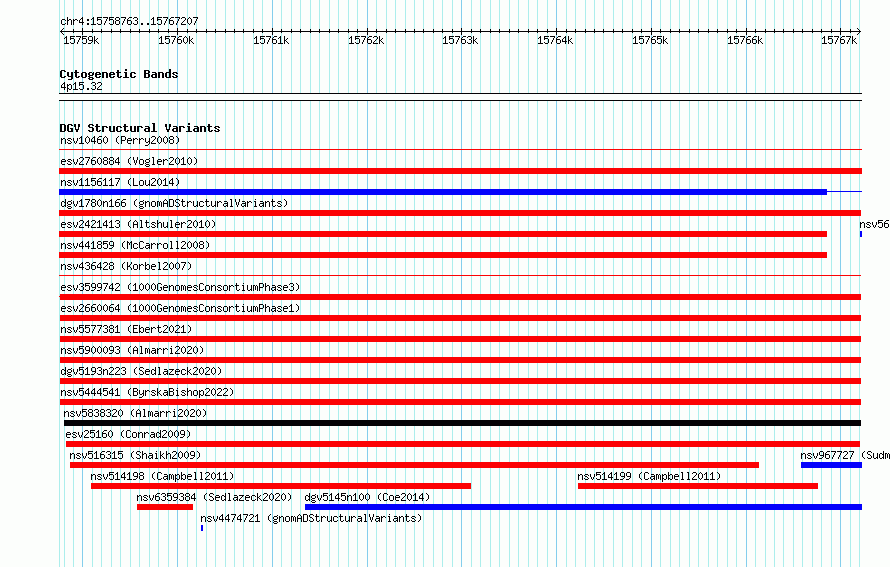Click the 15764k ruler mark
890x567 pixels.
(555, 40)
